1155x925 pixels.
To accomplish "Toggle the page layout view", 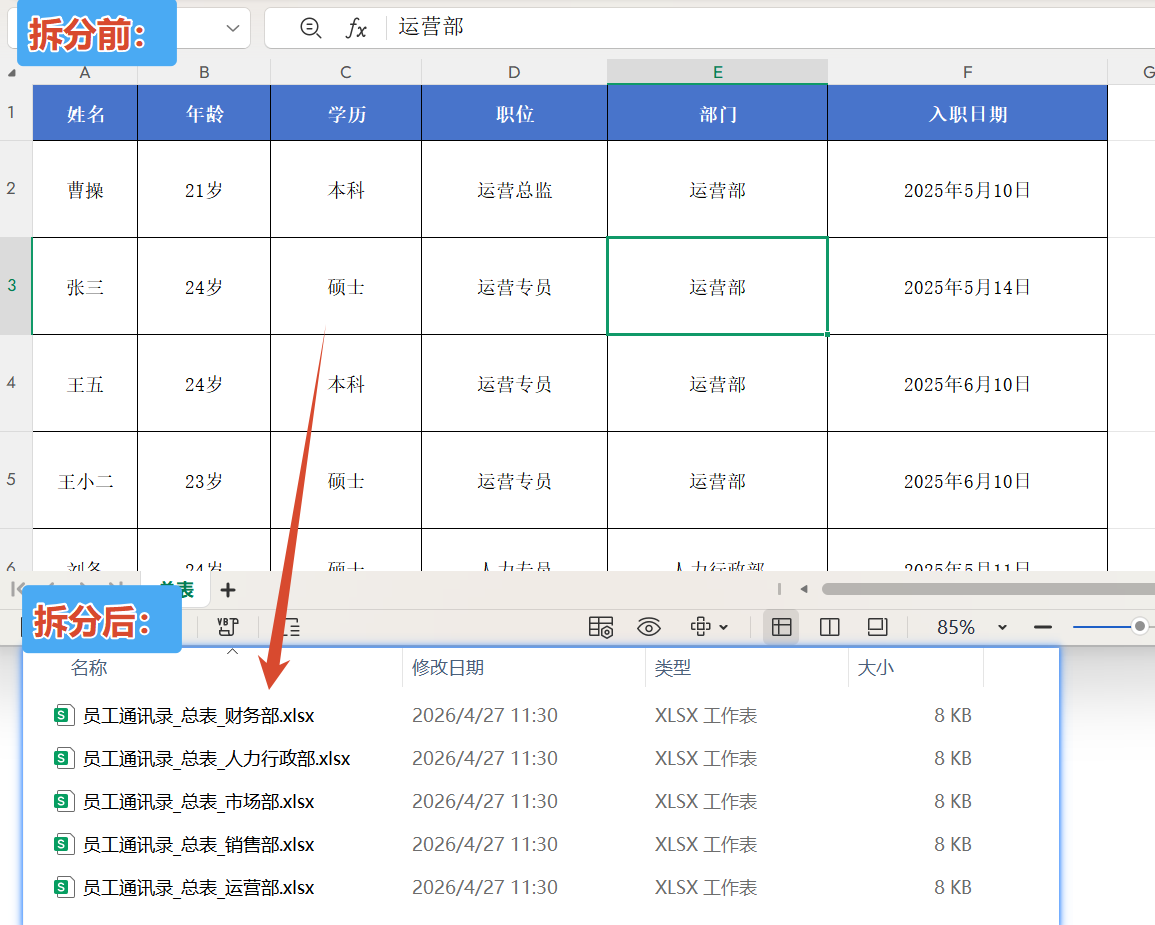I will coord(829,627).
